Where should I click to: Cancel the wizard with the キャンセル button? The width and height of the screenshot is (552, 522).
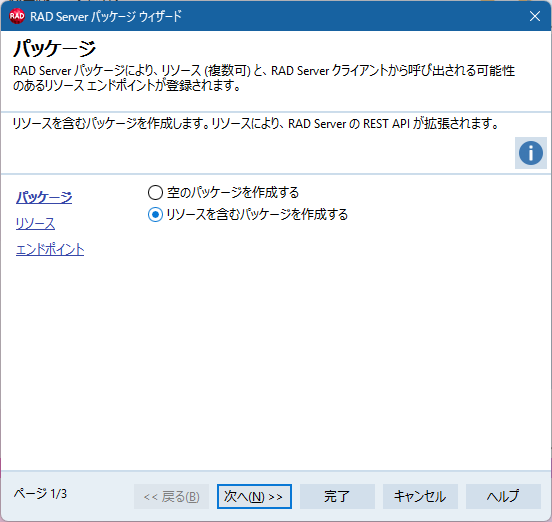pyautogui.click(x=420, y=496)
